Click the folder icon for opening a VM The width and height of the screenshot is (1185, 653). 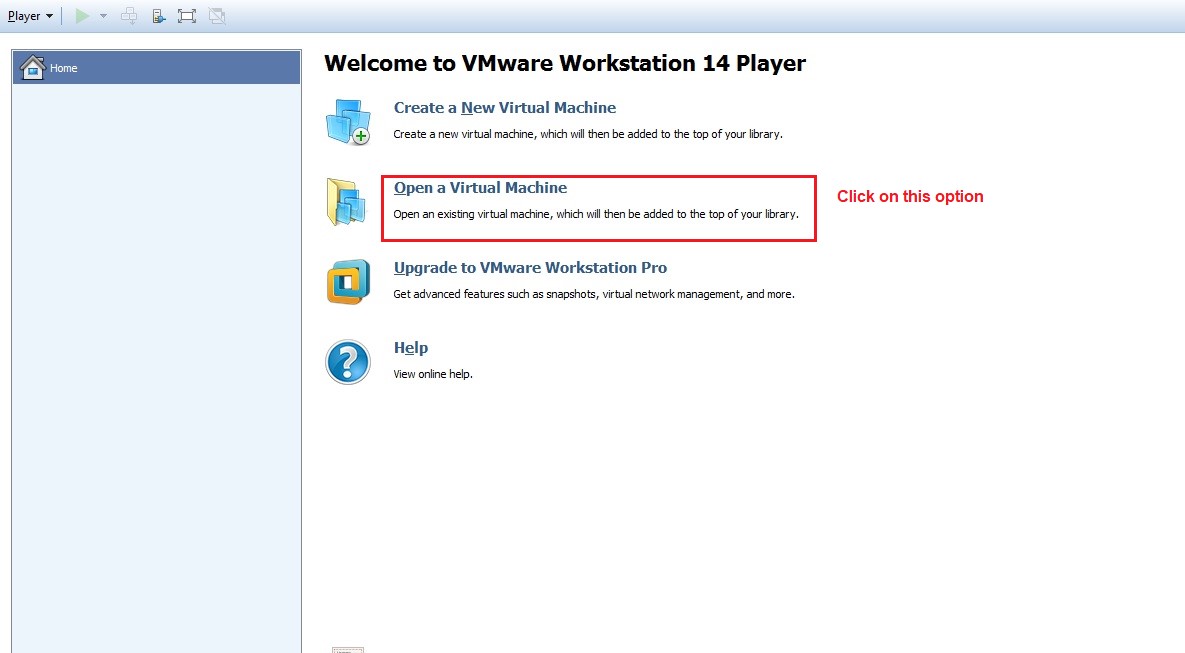tap(346, 202)
